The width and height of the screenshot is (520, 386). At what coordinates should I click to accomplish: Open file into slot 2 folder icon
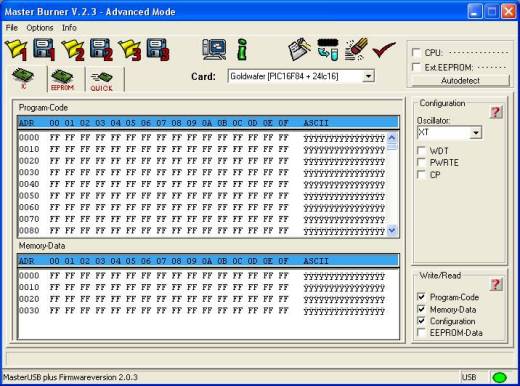pos(73,50)
